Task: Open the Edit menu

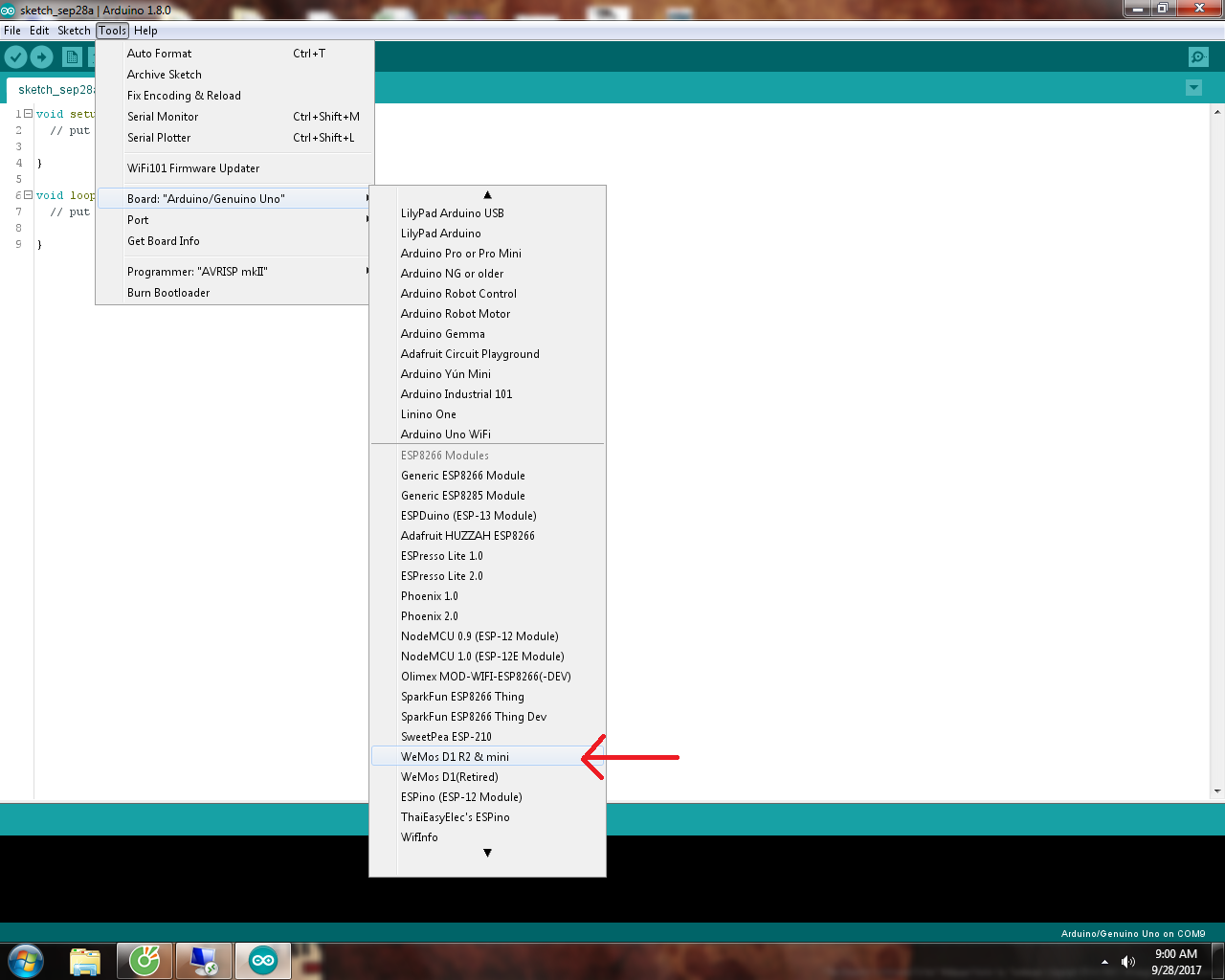Action: [39, 31]
